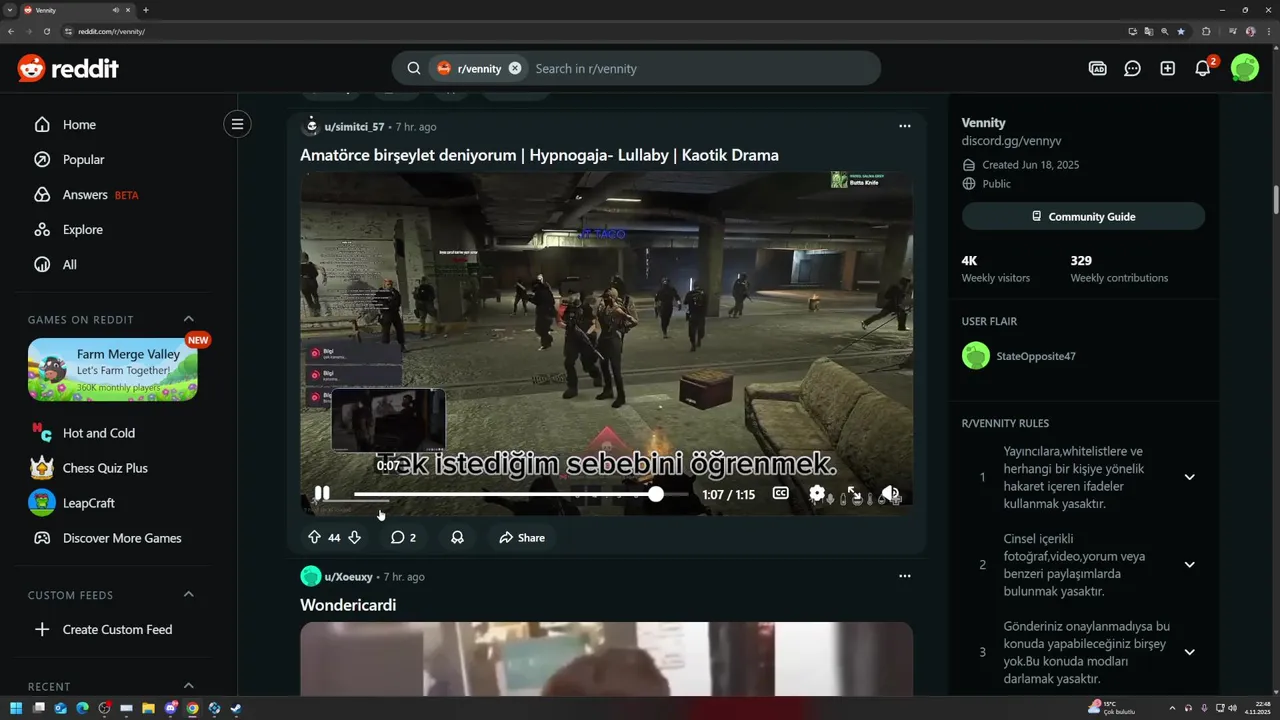Collapse Games on Reddit section
This screenshot has width=1280, height=720.
188,319
